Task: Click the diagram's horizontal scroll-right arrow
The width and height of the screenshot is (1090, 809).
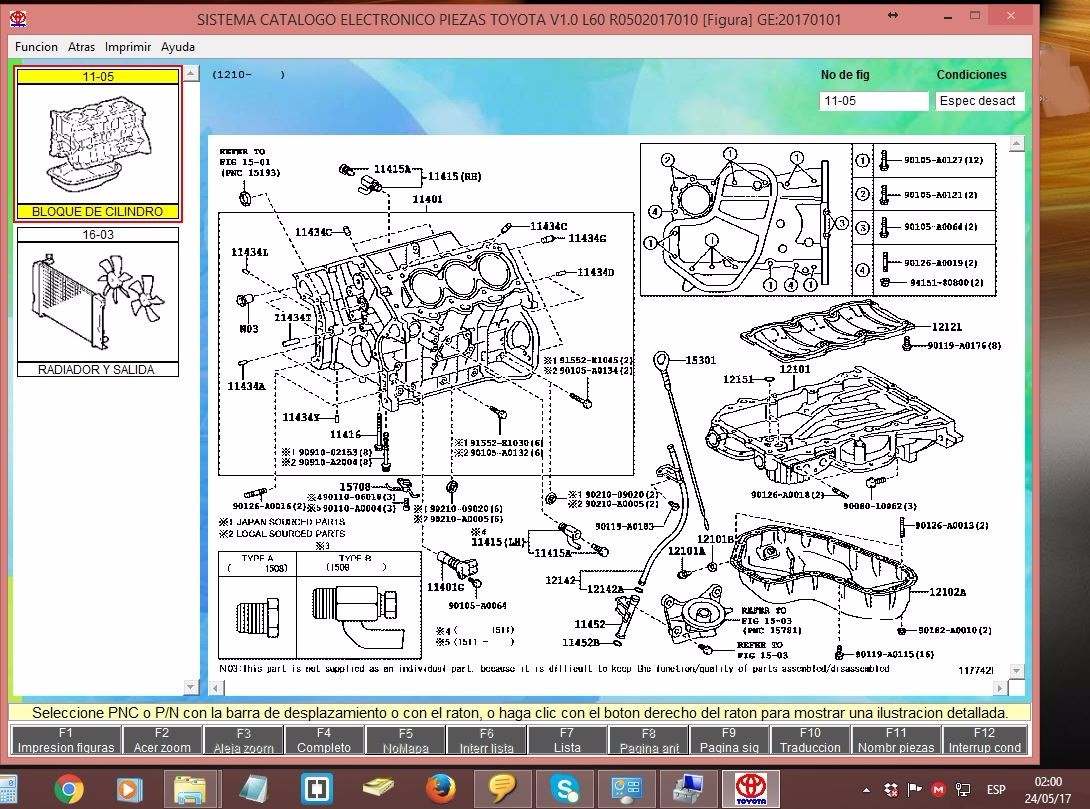Action: click(x=1000, y=687)
